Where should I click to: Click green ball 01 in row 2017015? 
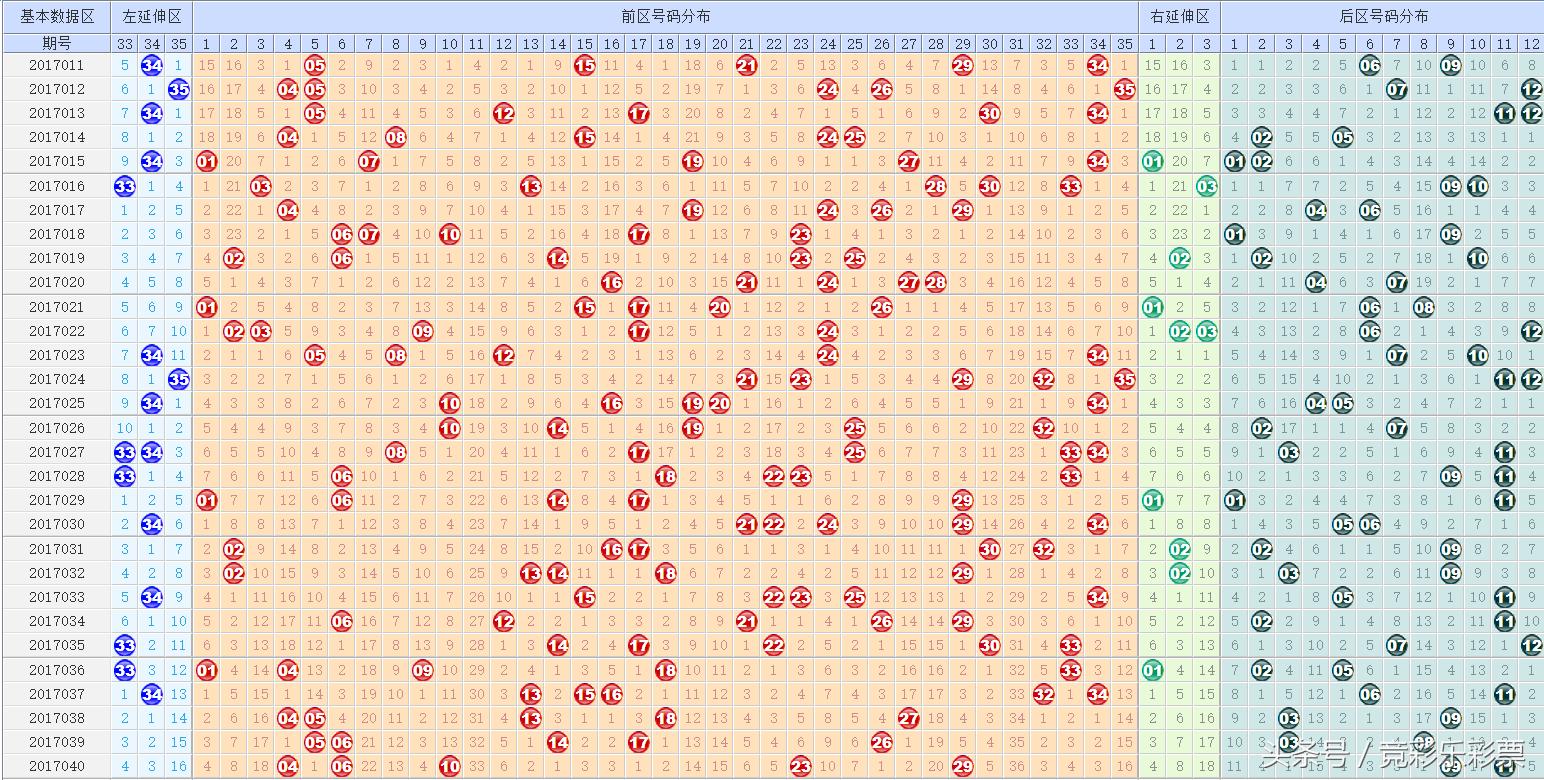click(x=1152, y=161)
